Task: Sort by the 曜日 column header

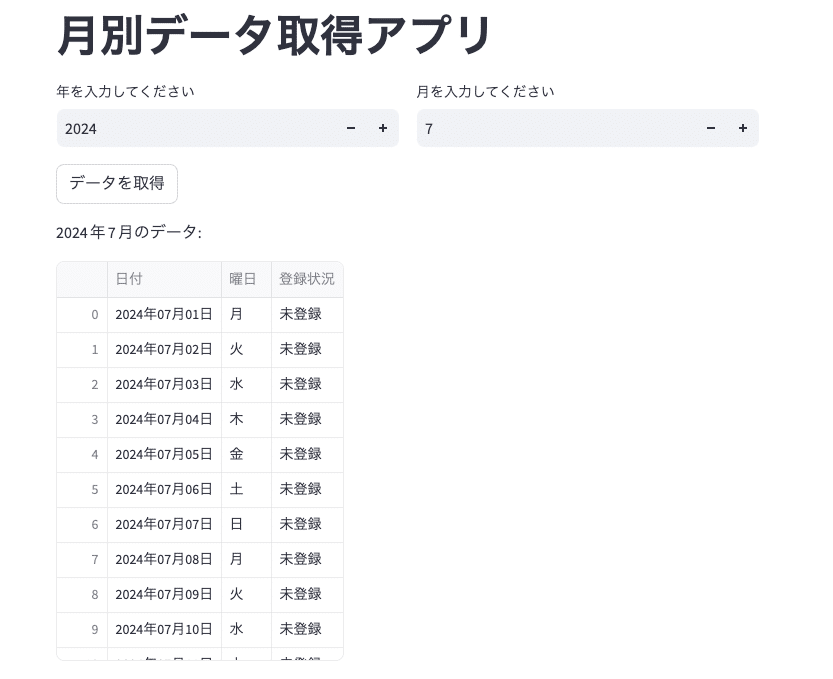Action: [x=246, y=279]
